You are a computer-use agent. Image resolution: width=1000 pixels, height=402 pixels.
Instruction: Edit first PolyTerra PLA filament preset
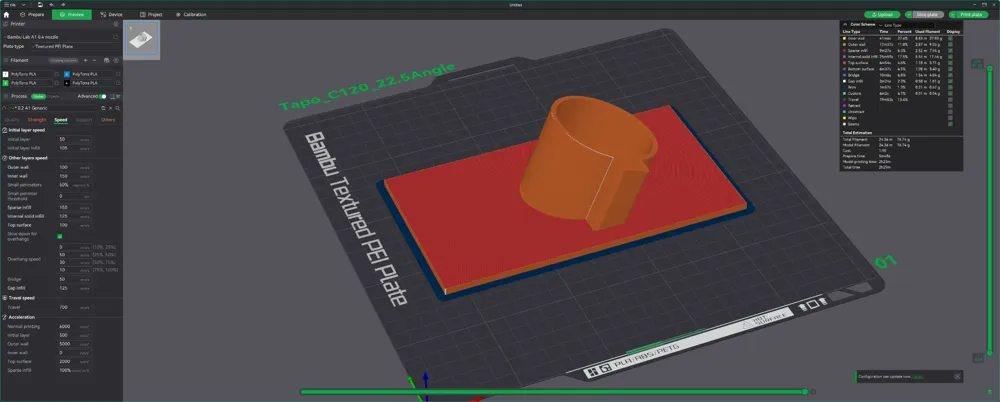(x=57, y=74)
